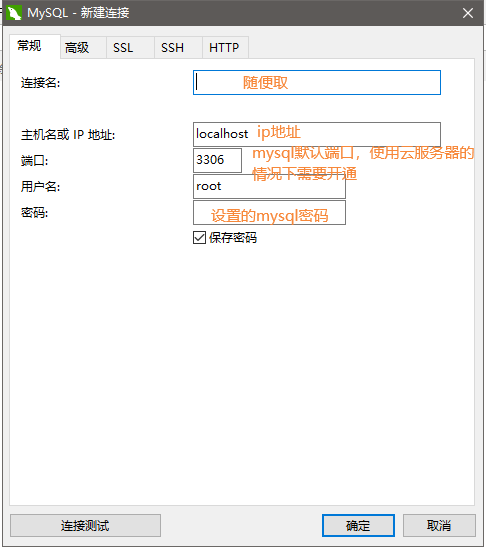This screenshot has height=549, width=486.
Task: Click the localhost host address field
Action: point(317,134)
